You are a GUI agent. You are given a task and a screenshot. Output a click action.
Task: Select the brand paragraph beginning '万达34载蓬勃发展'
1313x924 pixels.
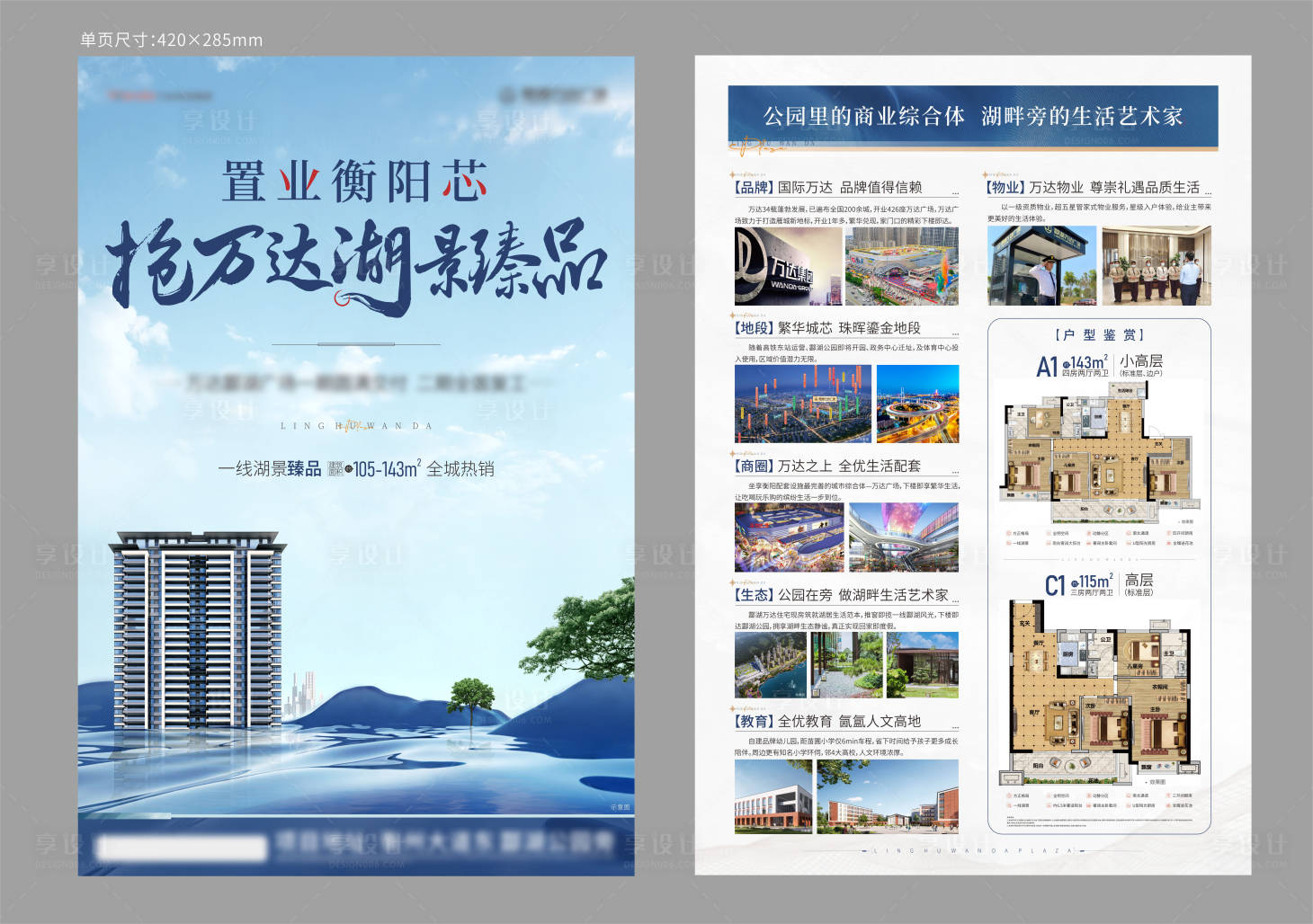click(x=846, y=215)
